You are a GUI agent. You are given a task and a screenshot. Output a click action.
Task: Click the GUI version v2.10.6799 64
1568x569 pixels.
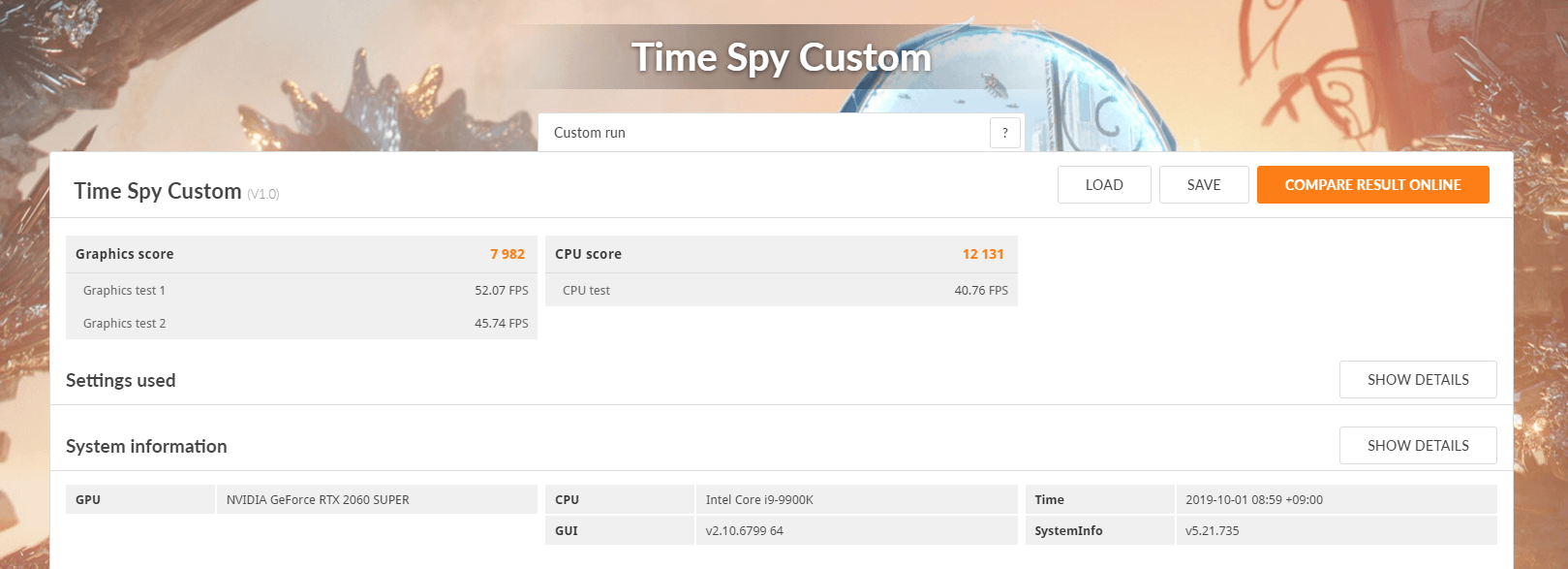744,531
